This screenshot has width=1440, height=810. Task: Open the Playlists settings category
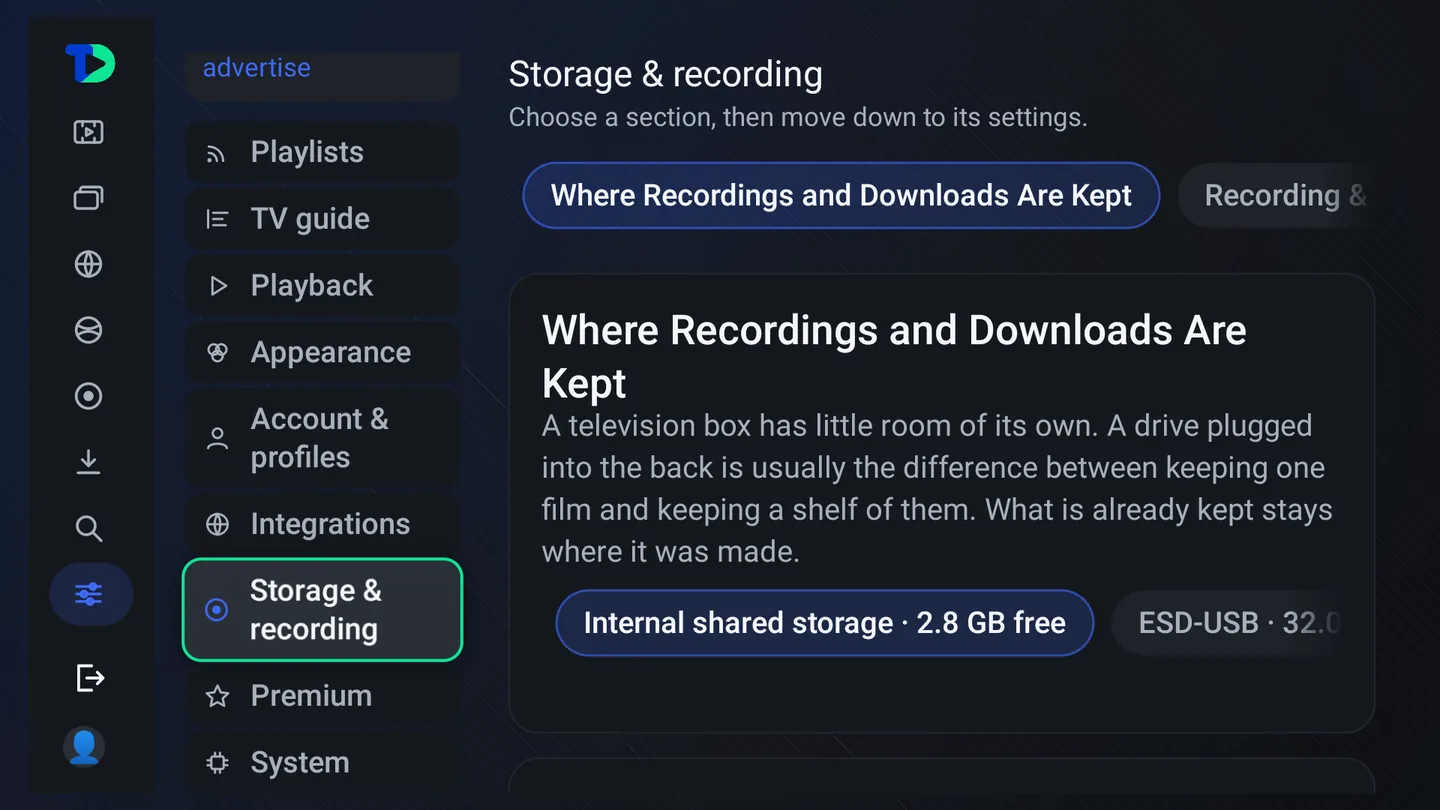tap(322, 152)
